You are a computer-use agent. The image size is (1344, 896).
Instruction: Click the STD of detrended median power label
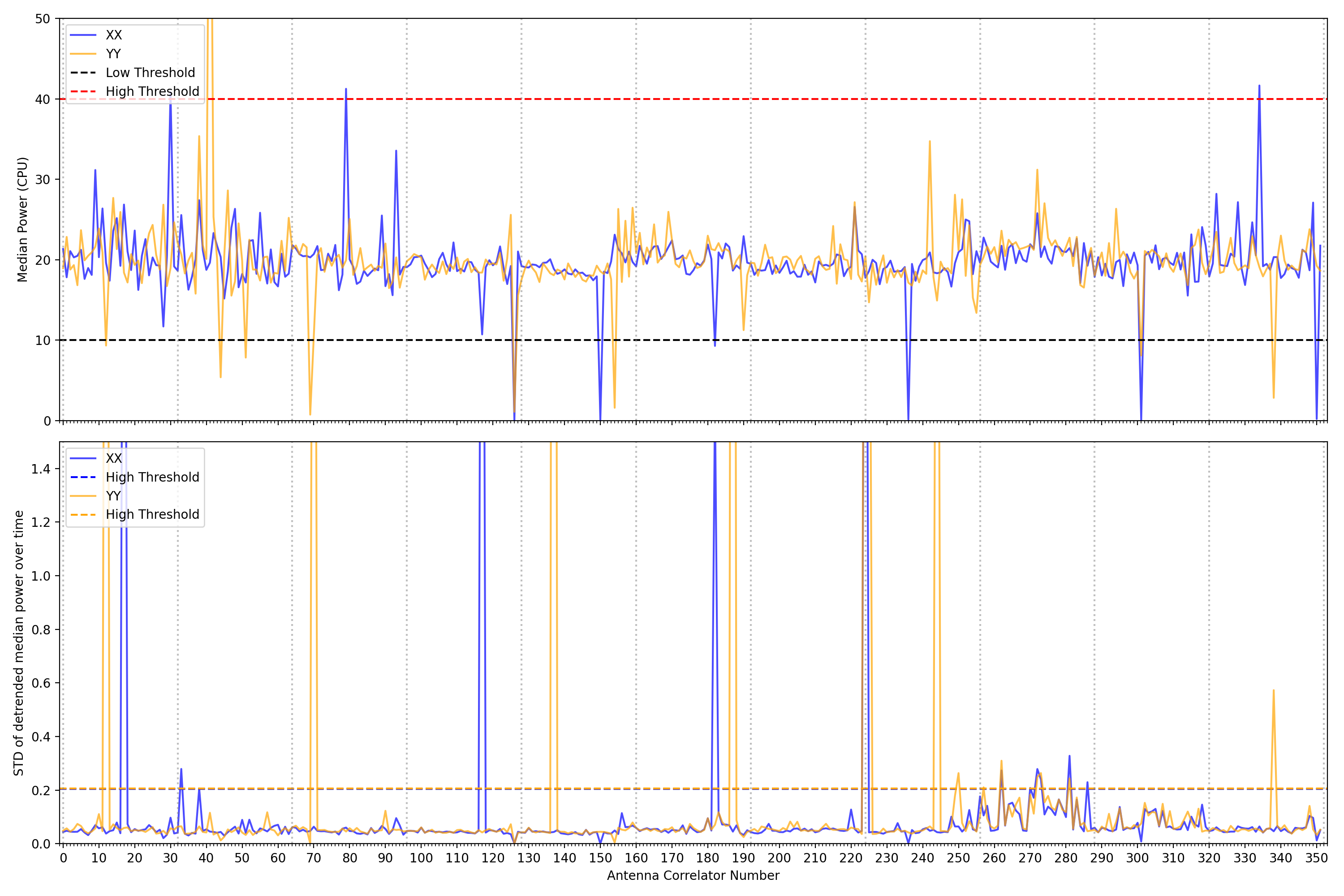pos(19,643)
